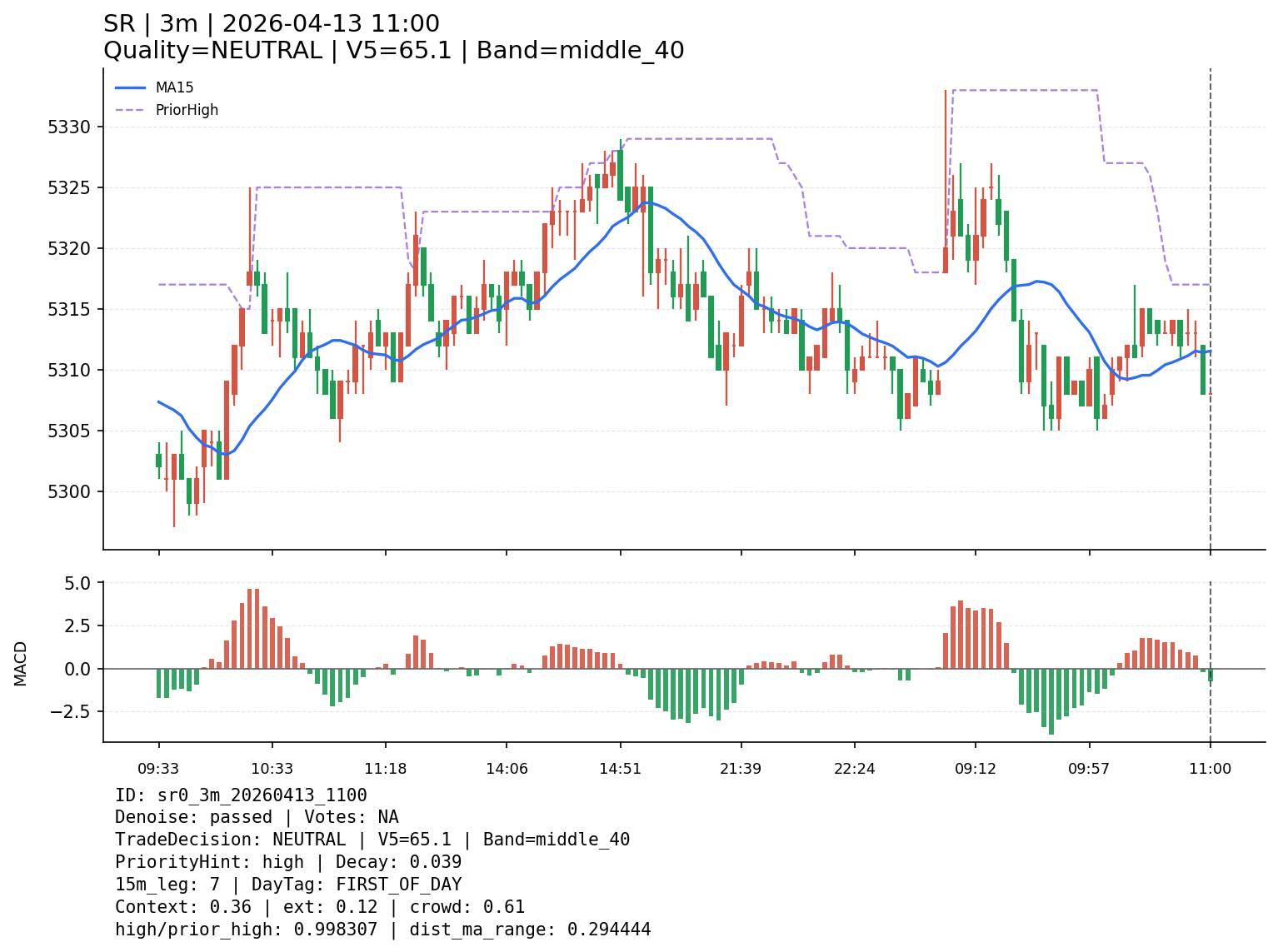Click the MACD −2.5 tick label
The width and height of the screenshot is (1278, 952).
(x=74, y=711)
